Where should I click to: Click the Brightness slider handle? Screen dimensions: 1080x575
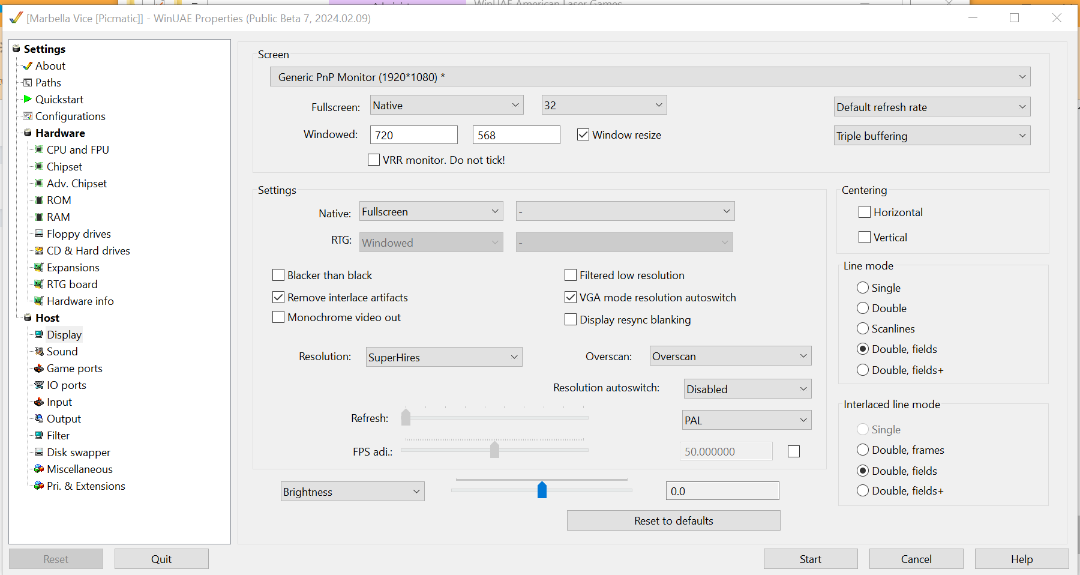coord(542,490)
